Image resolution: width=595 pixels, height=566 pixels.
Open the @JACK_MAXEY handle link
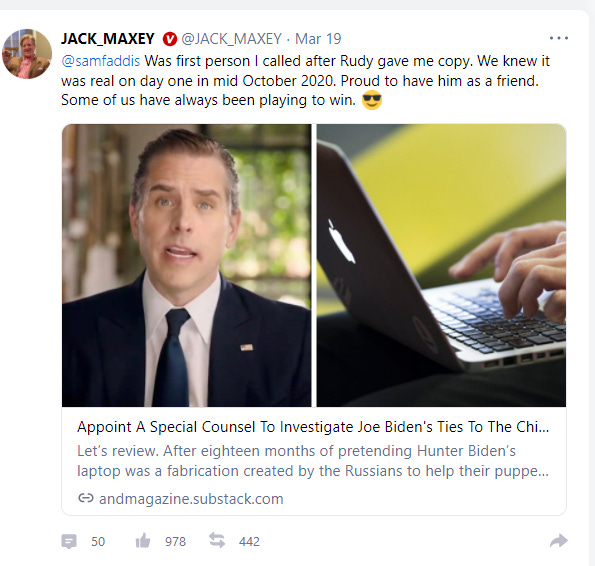(x=231, y=39)
